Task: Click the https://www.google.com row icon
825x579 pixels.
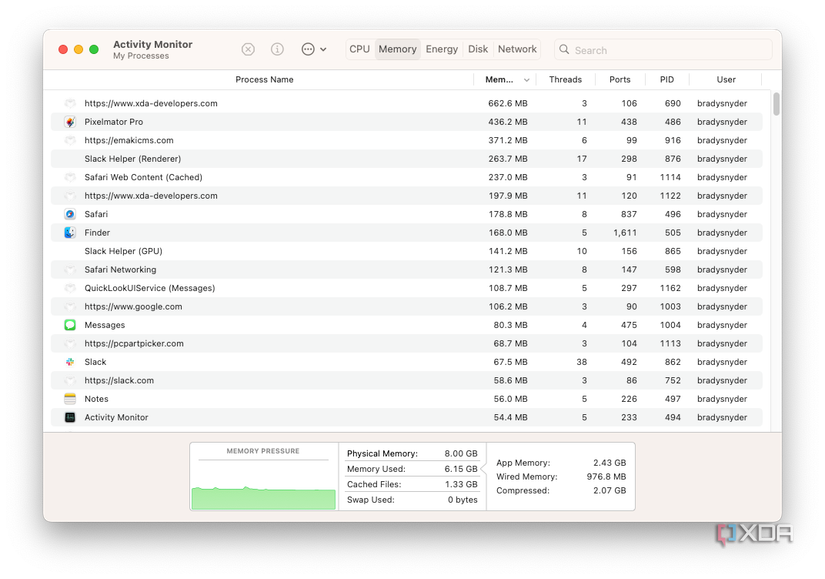Action: 70,306
